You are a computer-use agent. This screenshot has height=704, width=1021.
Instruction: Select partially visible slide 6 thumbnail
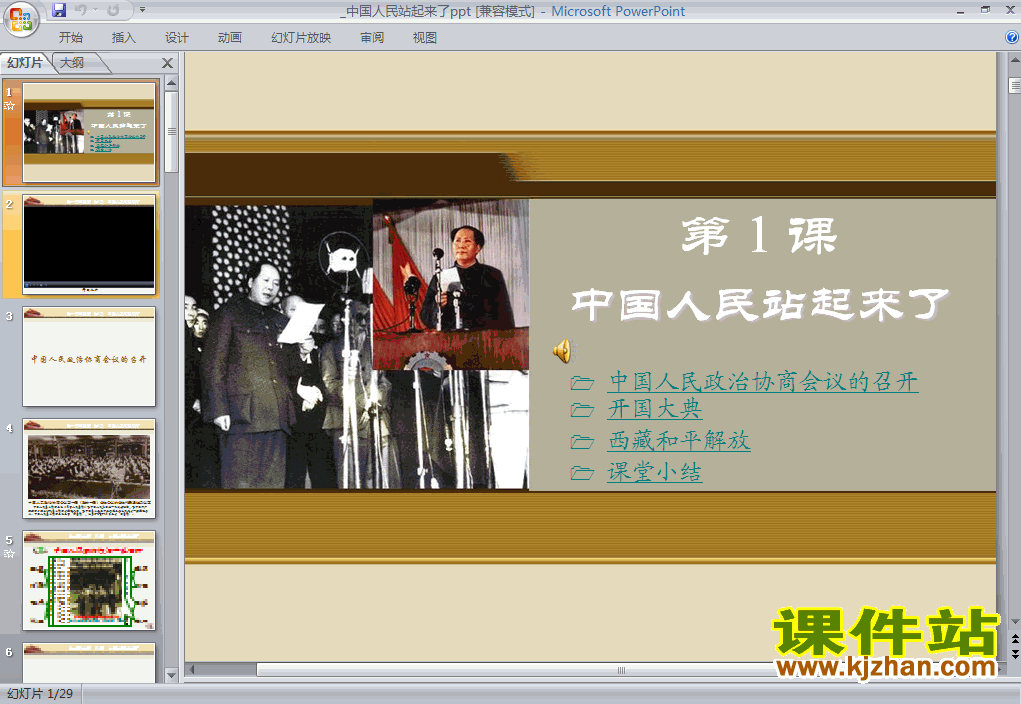point(89,662)
